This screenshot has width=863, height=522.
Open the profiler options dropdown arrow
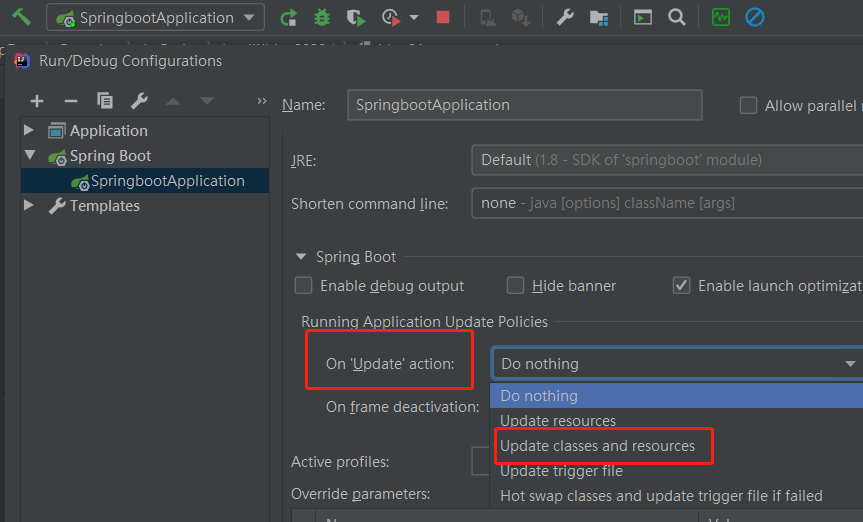click(414, 18)
